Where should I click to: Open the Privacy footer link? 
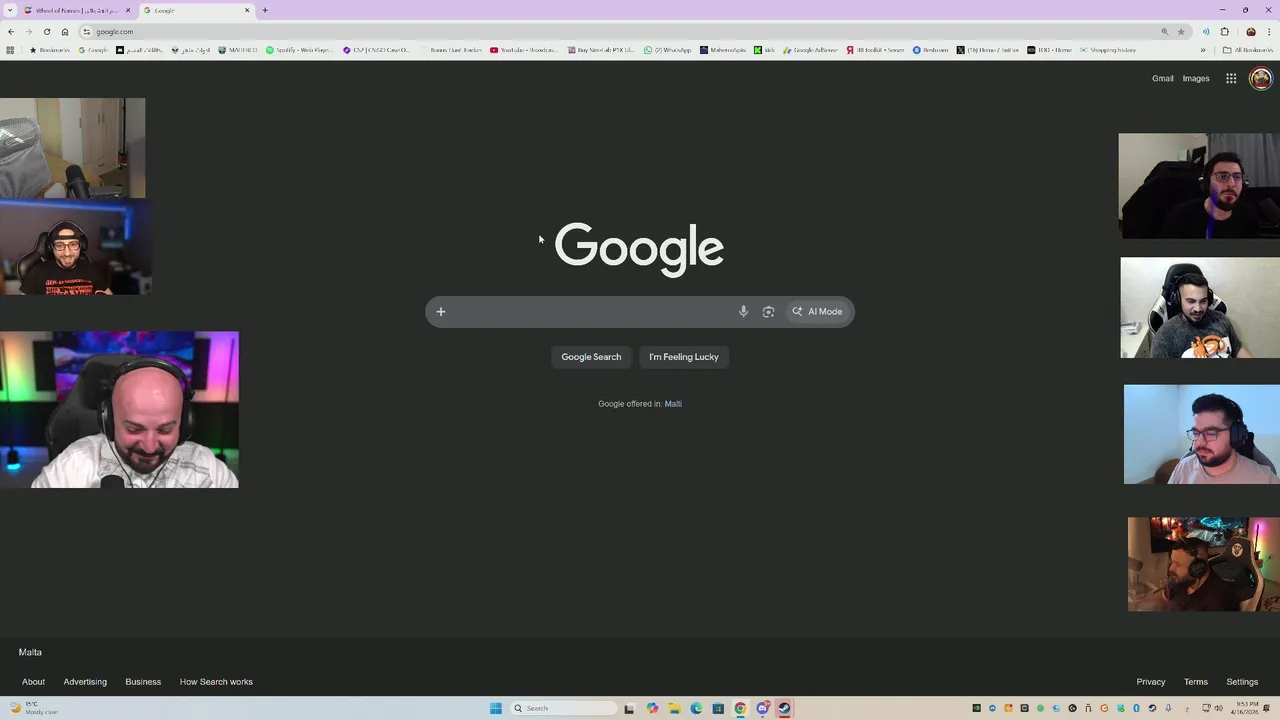(x=1151, y=682)
